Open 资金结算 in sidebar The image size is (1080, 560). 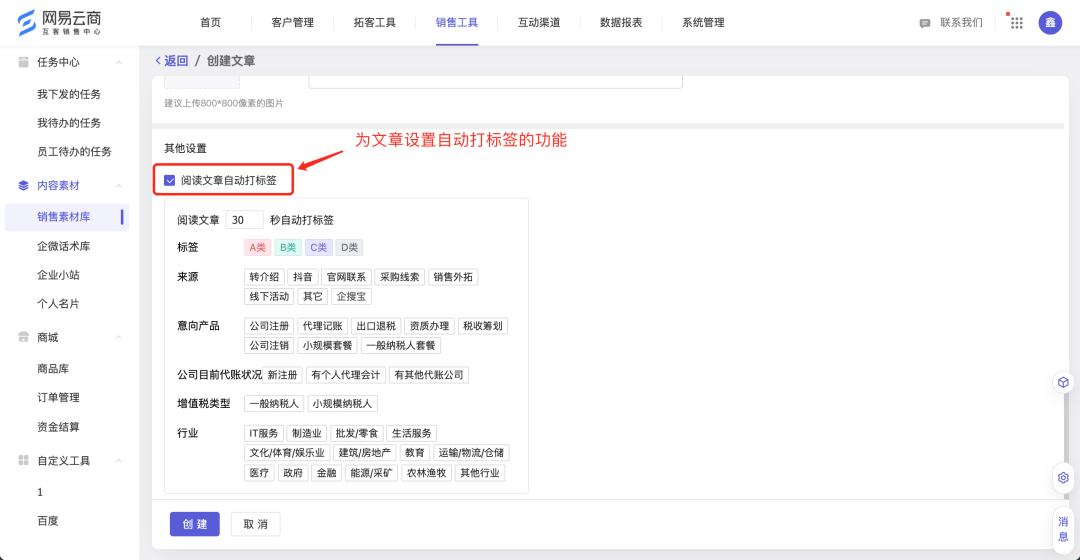click(58, 427)
